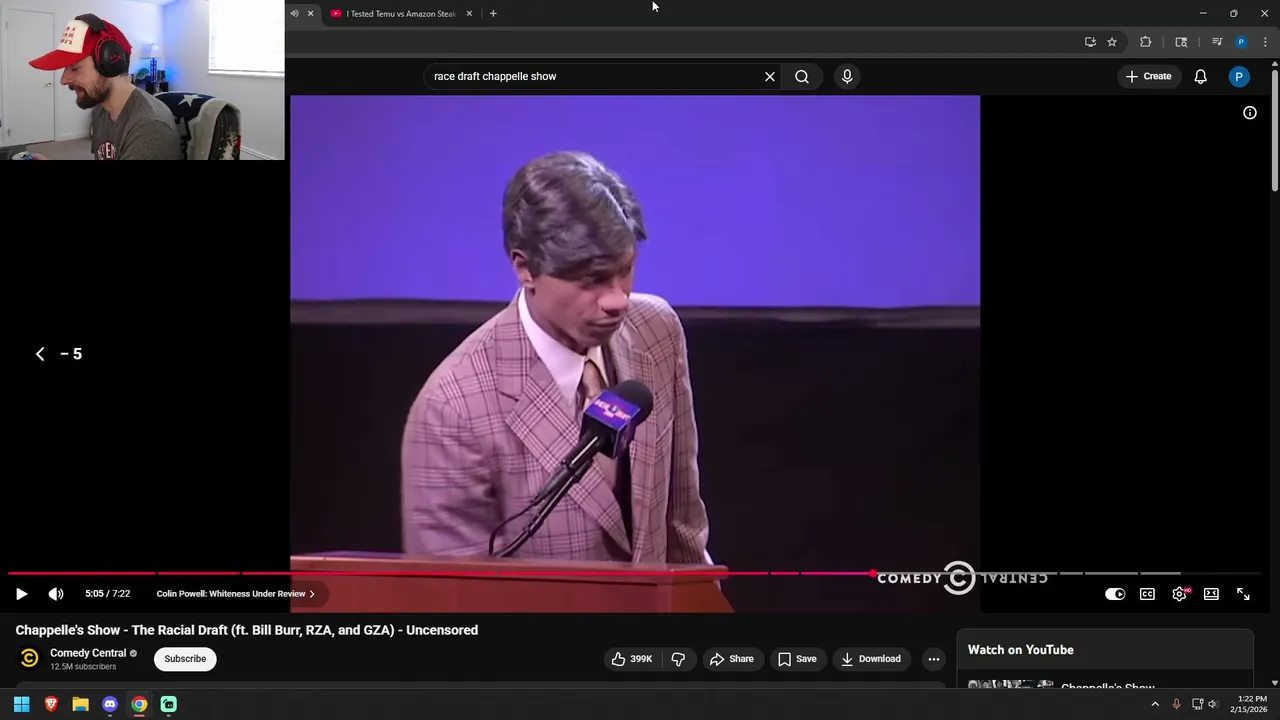Screen dimensions: 1280x720
Task: Subscribe to Comedy Central
Action: [185, 659]
